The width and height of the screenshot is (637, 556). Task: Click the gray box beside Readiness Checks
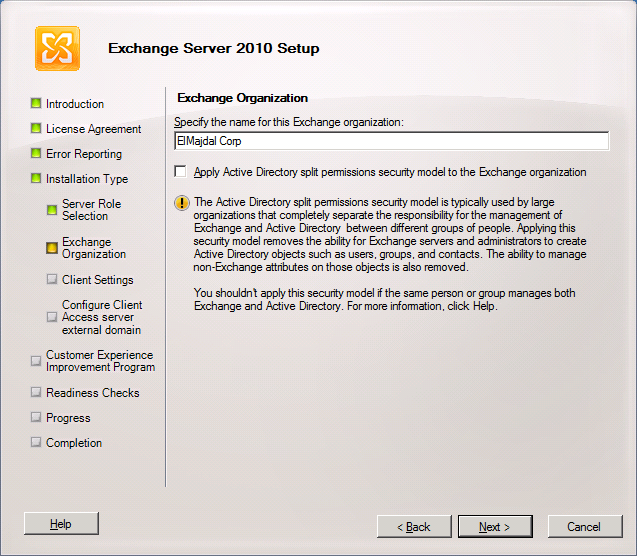point(36,392)
